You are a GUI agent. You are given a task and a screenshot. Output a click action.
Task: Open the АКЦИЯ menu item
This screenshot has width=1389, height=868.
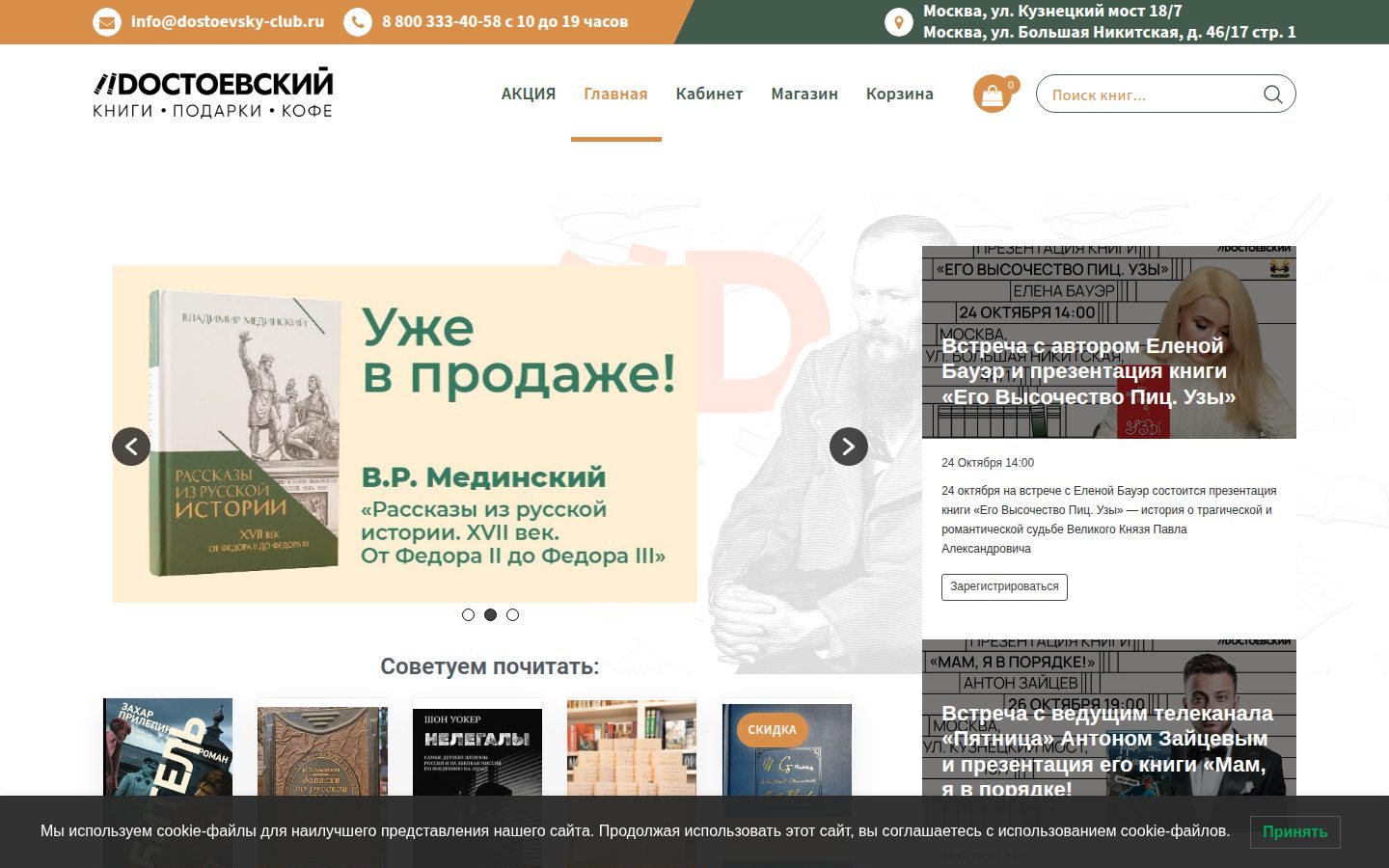click(x=529, y=94)
